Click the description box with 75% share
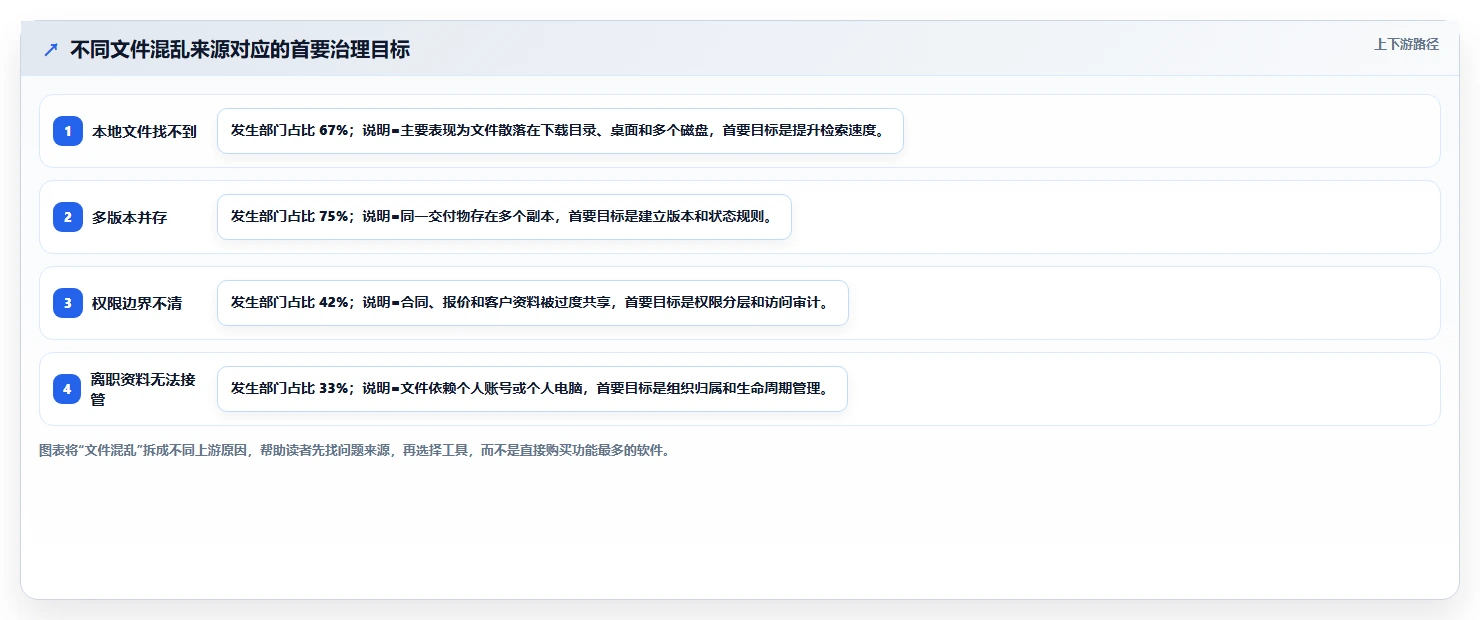This screenshot has height=620, width=1480. 504,217
